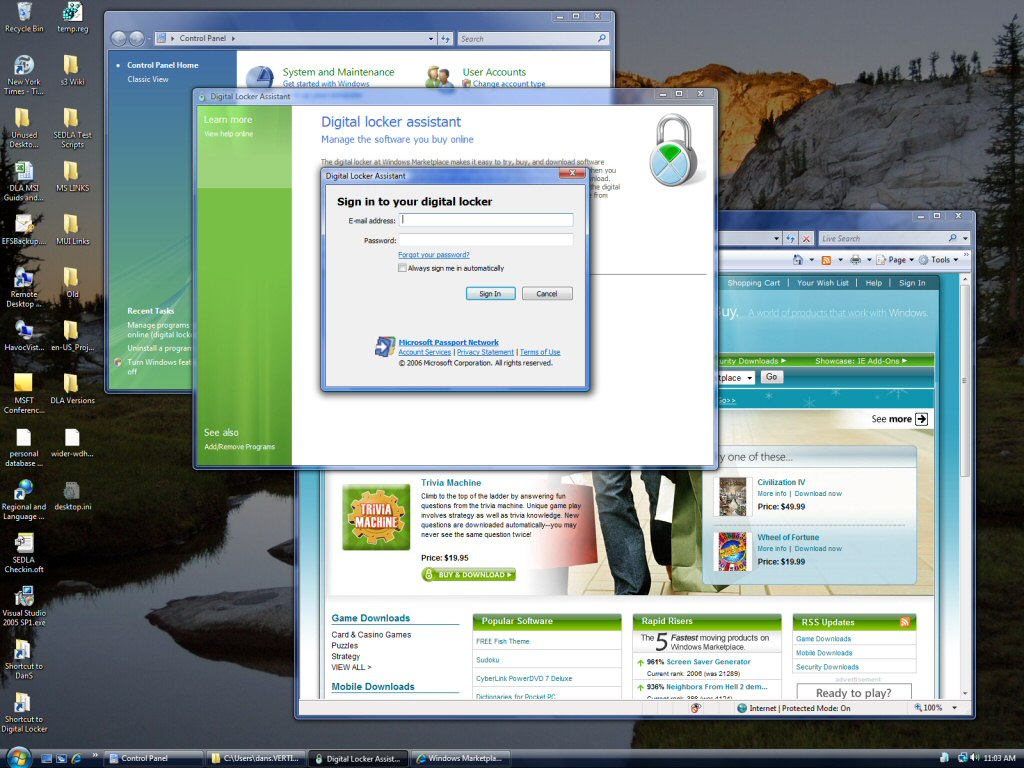1024x768 pixels.
Task: Switch to Windows Marketplace taskbar button
Action: click(x=461, y=758)
